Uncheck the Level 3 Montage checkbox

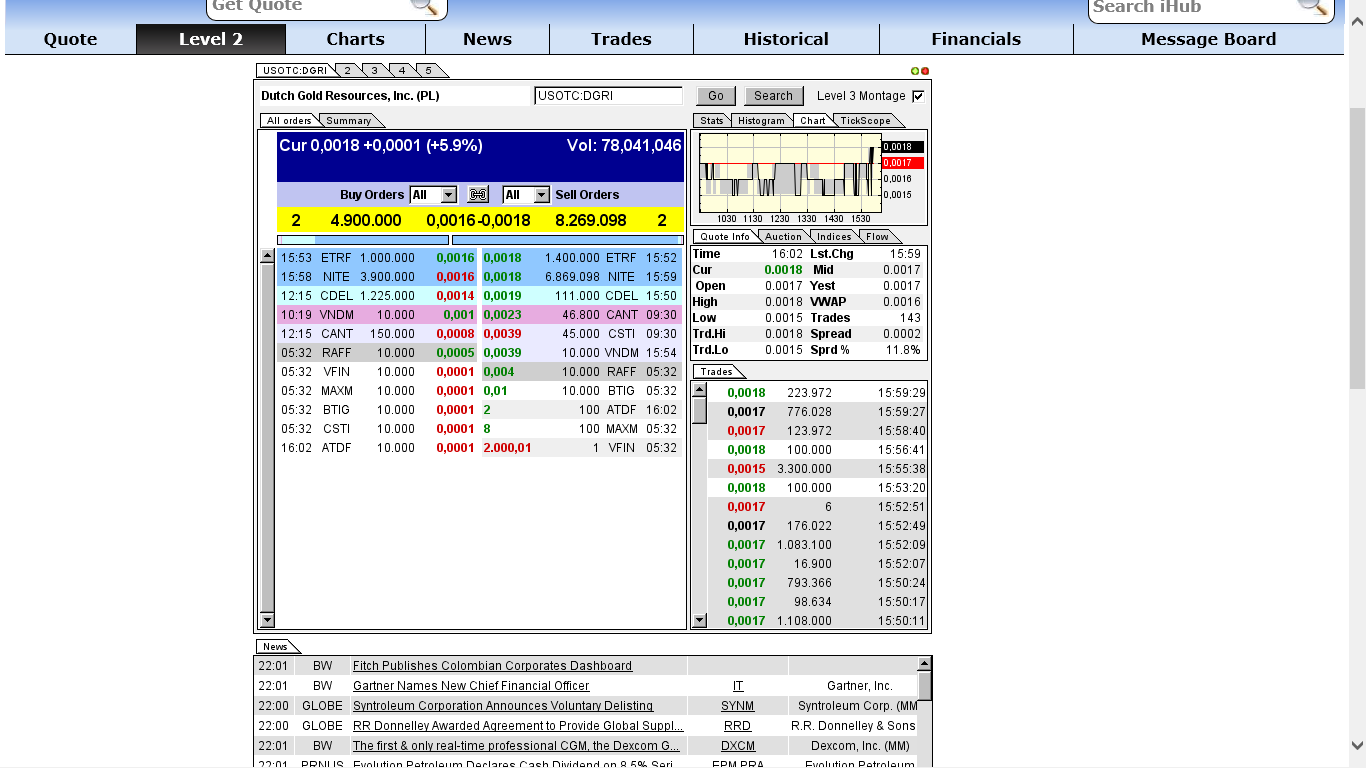(916, 96)
